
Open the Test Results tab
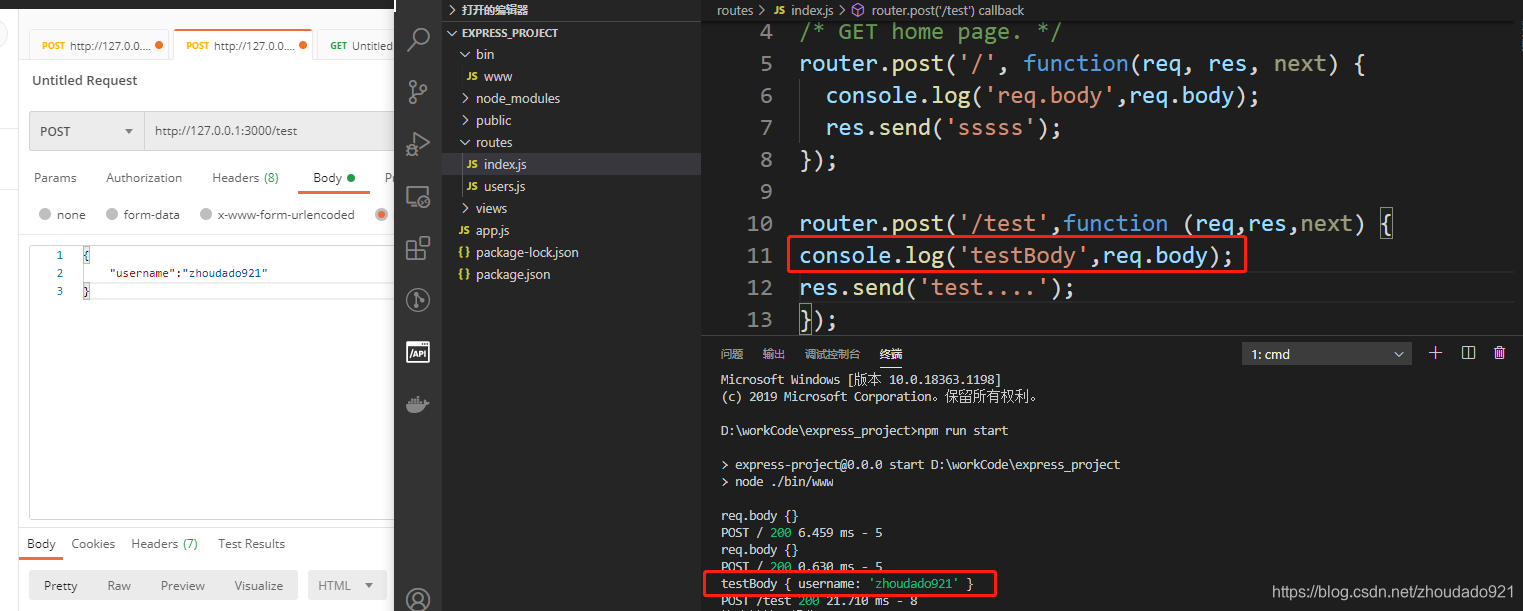[251, 544]
